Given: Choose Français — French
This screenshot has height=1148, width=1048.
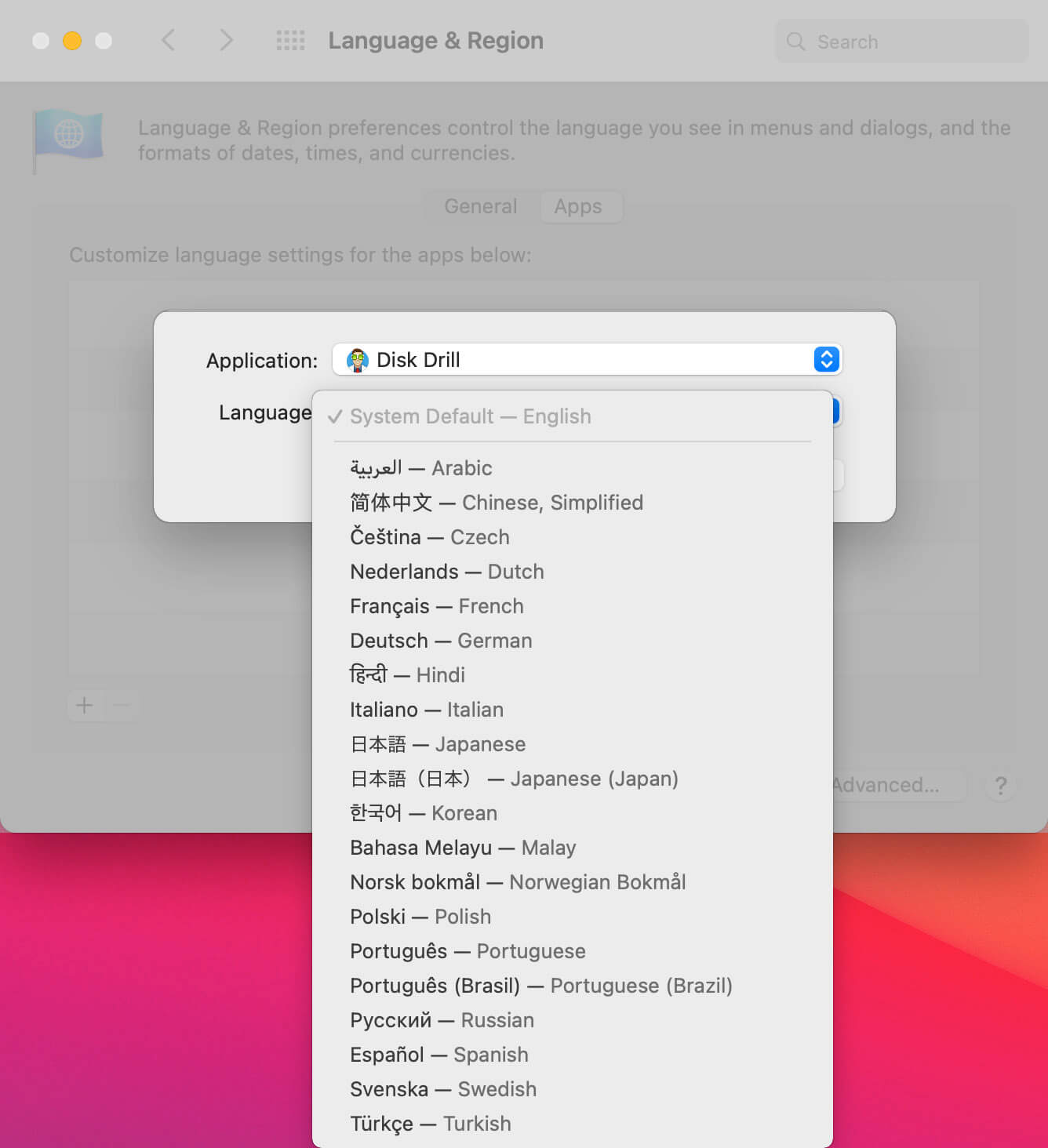Looking at the screenshot, I should click(x=573, y=606).
